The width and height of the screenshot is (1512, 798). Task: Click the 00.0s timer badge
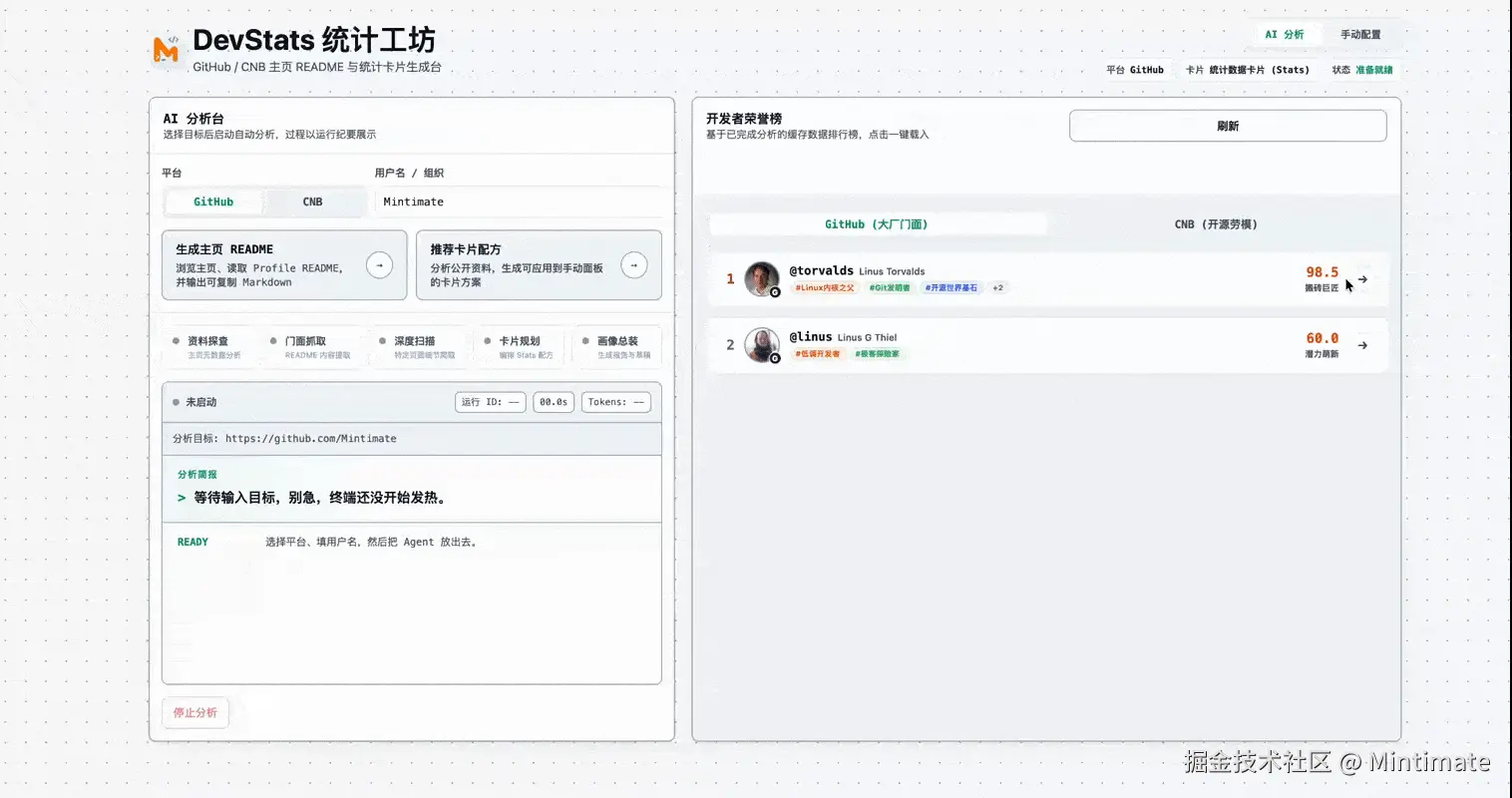[x=554, y=402]
